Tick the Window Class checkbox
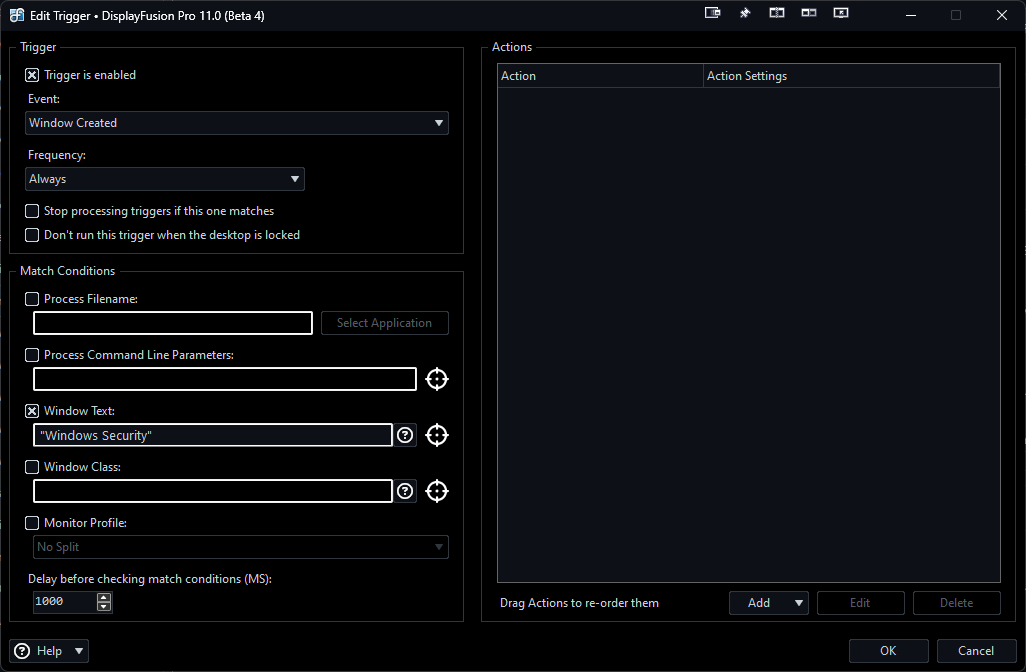 (32, 467)
